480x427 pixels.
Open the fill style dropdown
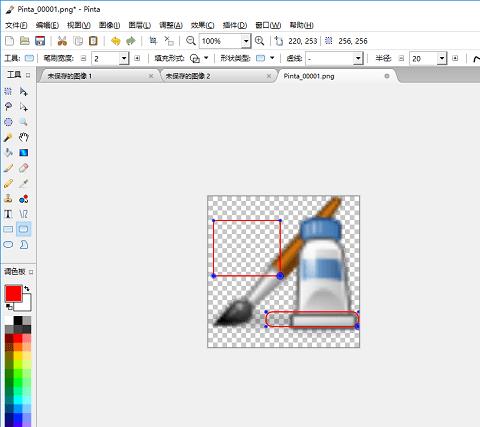pos(206,58)
